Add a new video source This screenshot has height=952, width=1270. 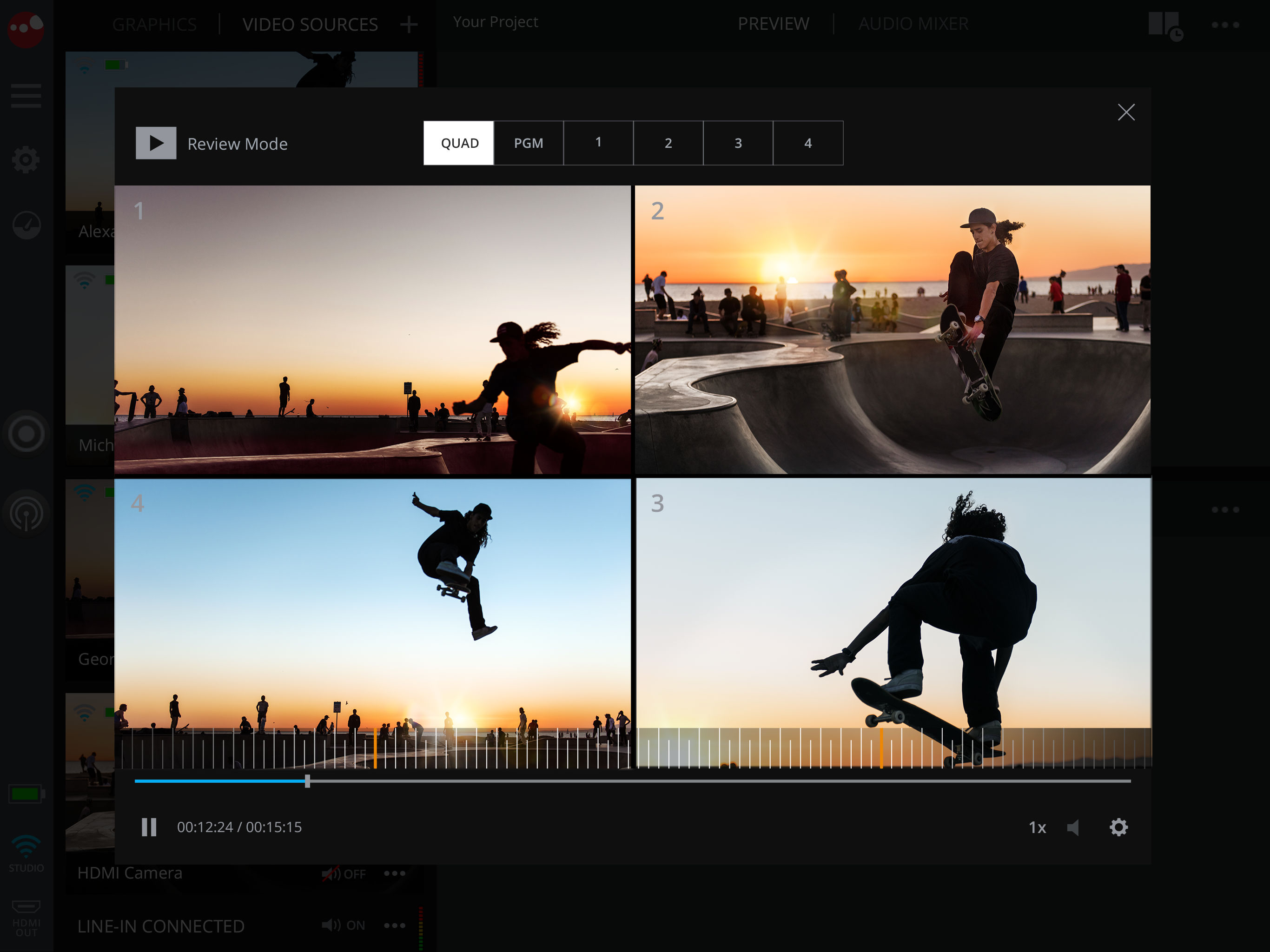click(408, 24)
